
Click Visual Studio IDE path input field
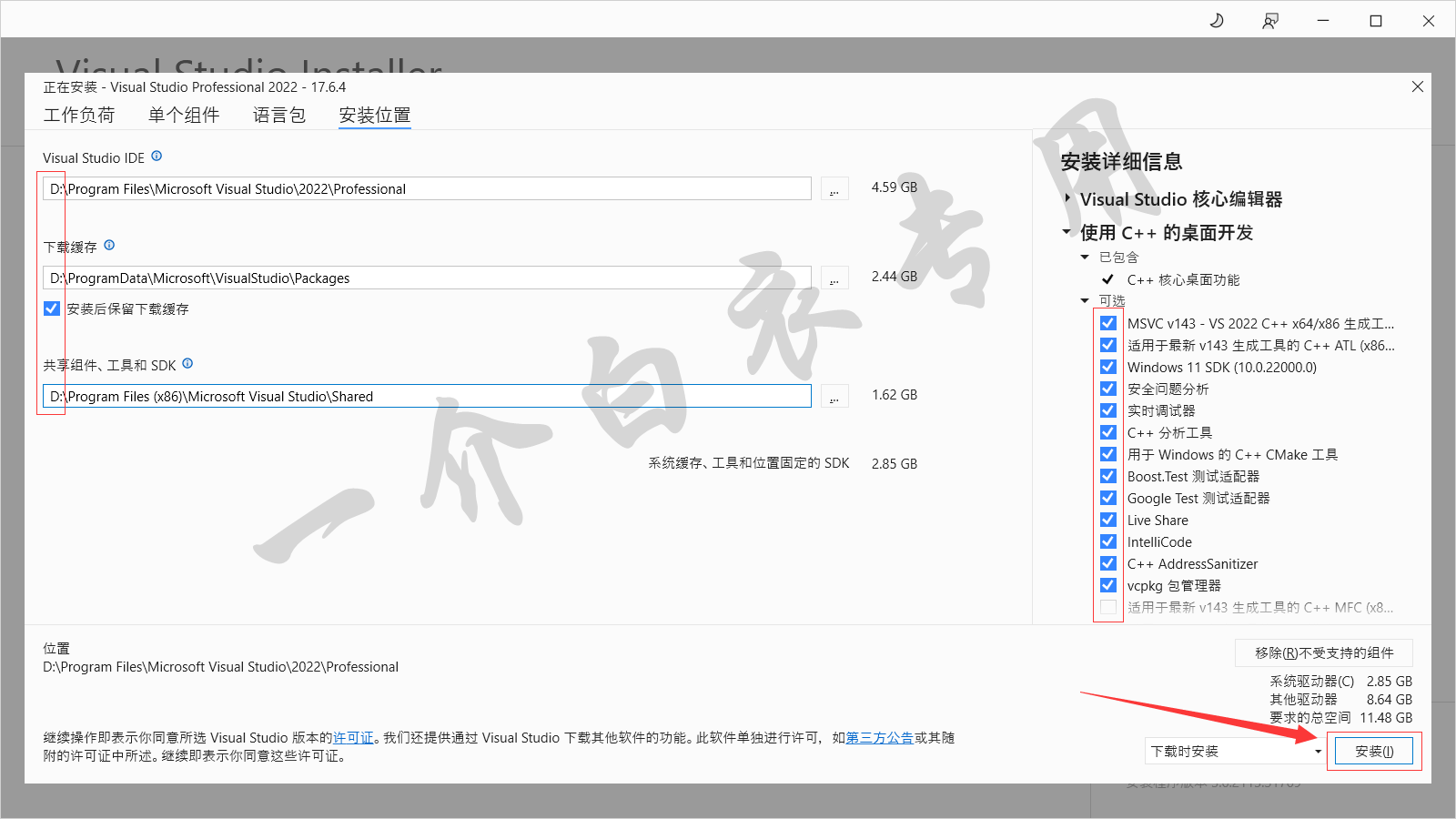coord(427,188)
